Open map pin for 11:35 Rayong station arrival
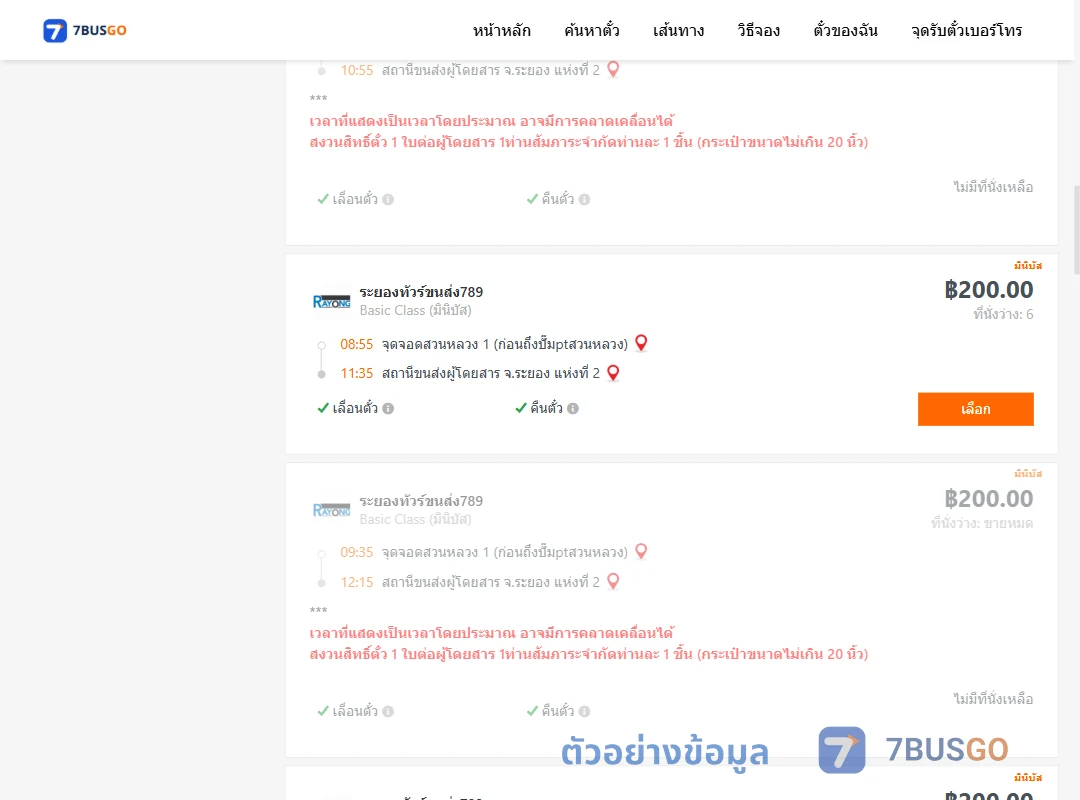Viewport: 1080px width, 800px height. (x=613, y=373)
